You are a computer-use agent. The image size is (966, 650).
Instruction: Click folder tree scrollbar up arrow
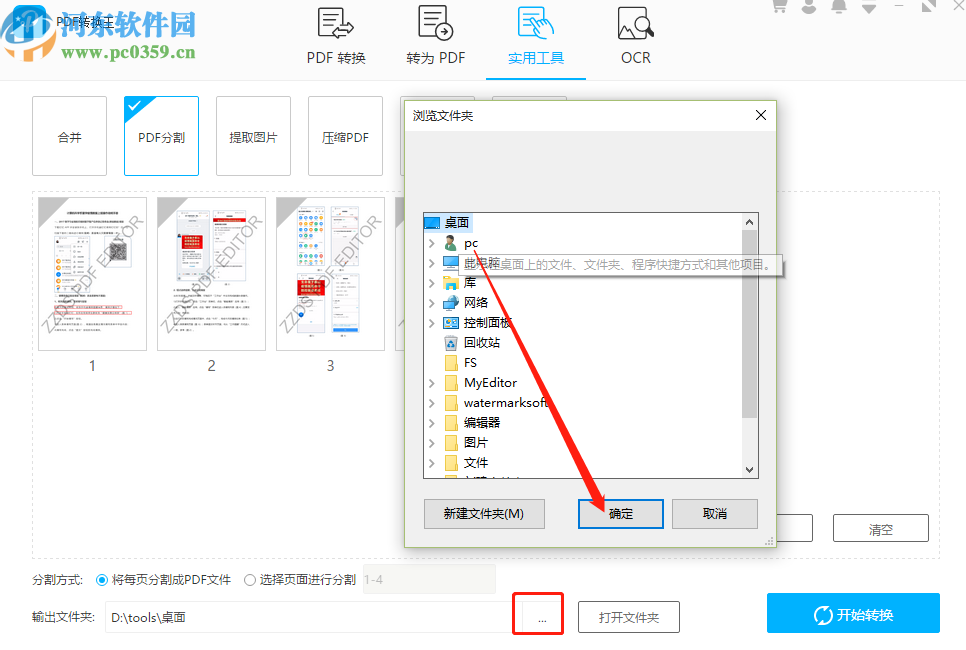[749, 222]
